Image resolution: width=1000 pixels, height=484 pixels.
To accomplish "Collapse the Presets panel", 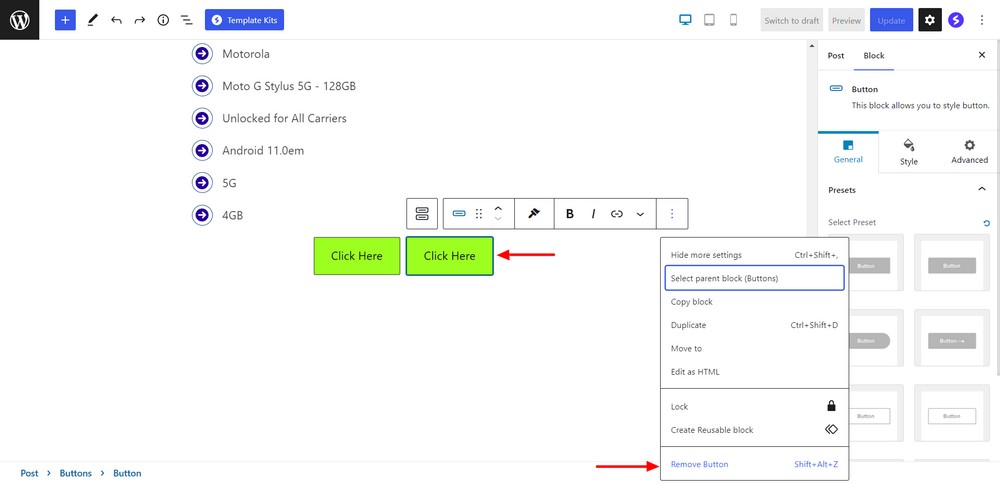I will tap(981, 190).
